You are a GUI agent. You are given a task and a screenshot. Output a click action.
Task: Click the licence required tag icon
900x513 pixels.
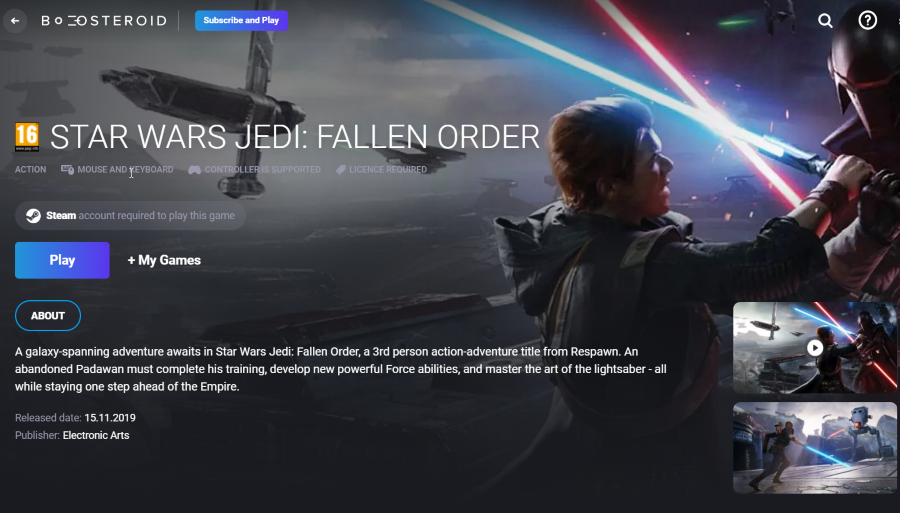(340, 169)
